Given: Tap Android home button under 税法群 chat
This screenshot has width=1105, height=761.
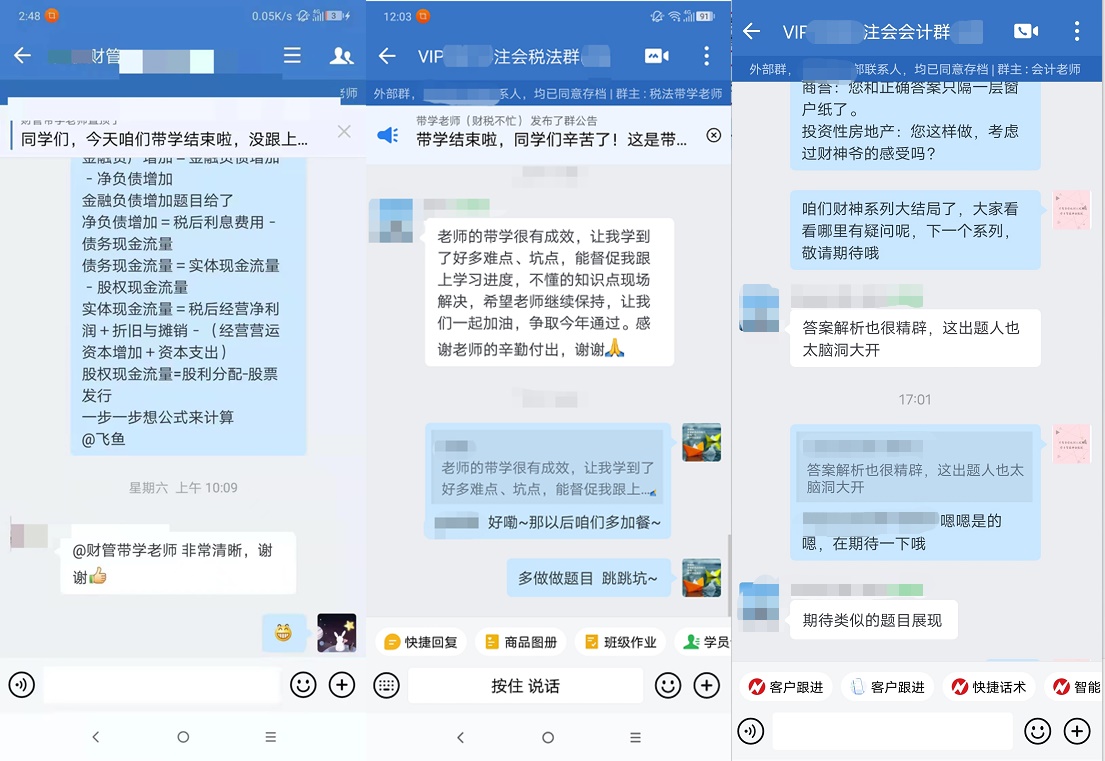Looking at the screenshot, I should (x=548, y=737).
